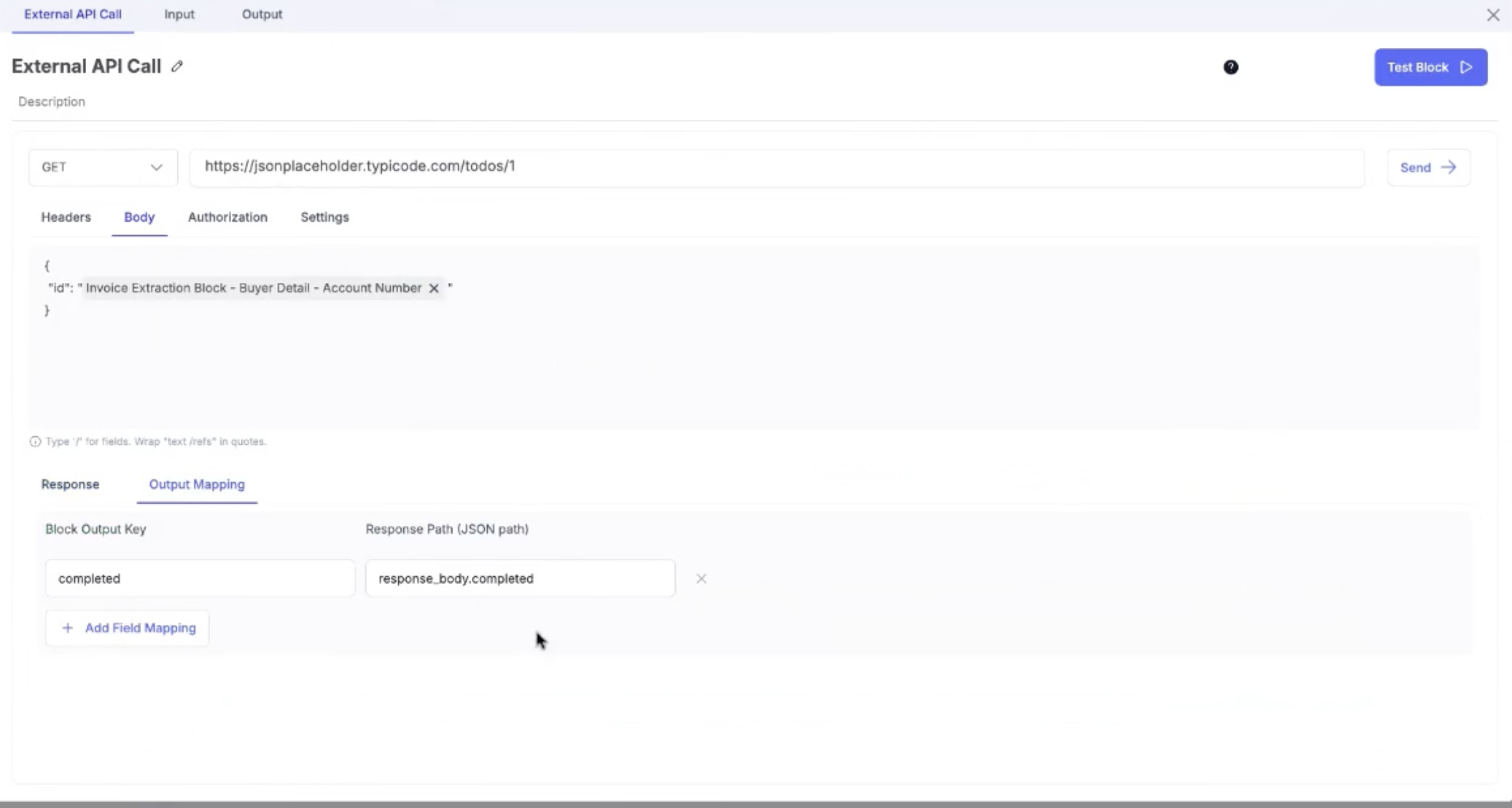
Task: Click the pencil edit icon beside title
Action: [177, 66]
